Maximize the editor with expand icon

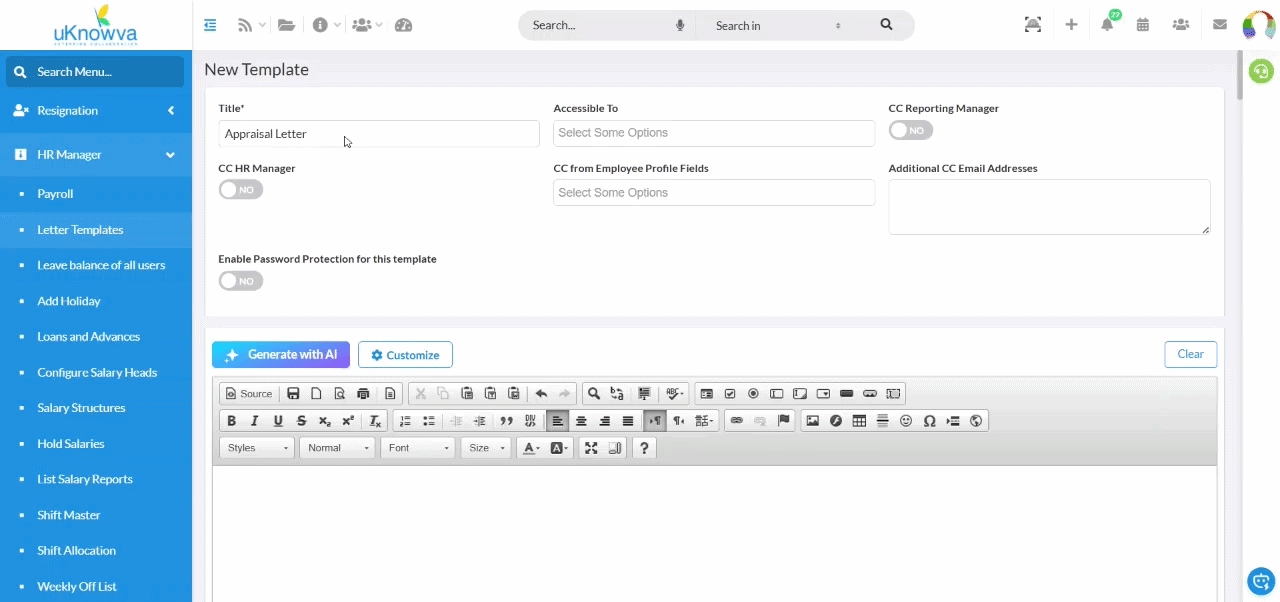click(591, 448)
